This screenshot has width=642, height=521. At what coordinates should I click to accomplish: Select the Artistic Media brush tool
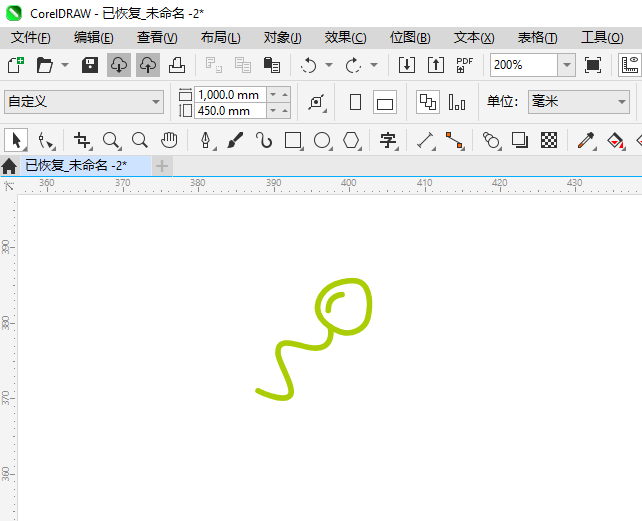pos(235,140)
